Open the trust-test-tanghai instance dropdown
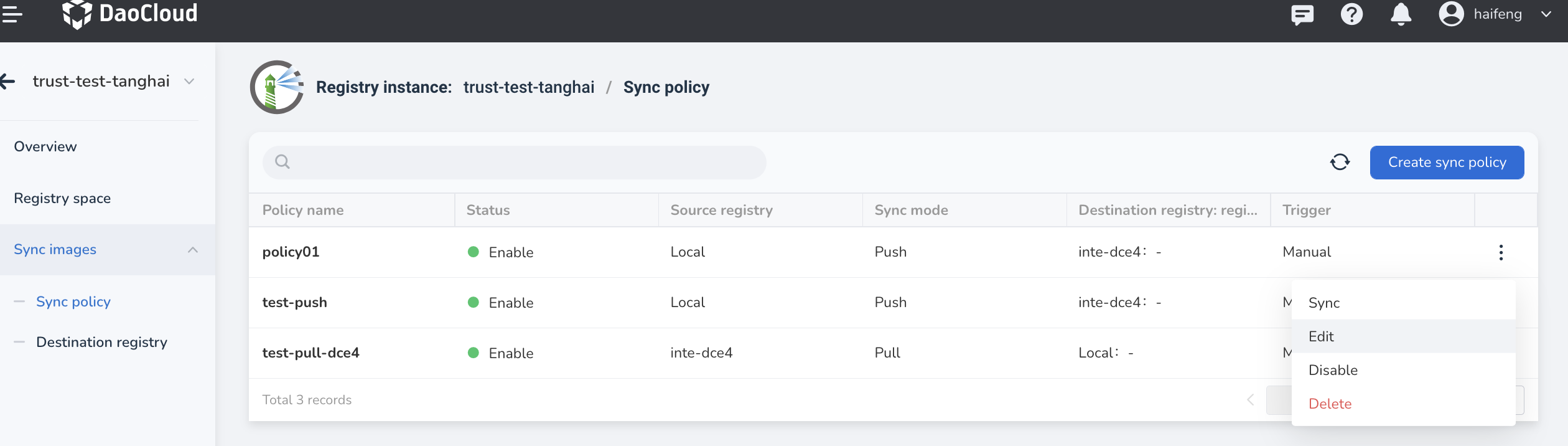Screen dimensions: 1568x446 [x=190, y=82]
